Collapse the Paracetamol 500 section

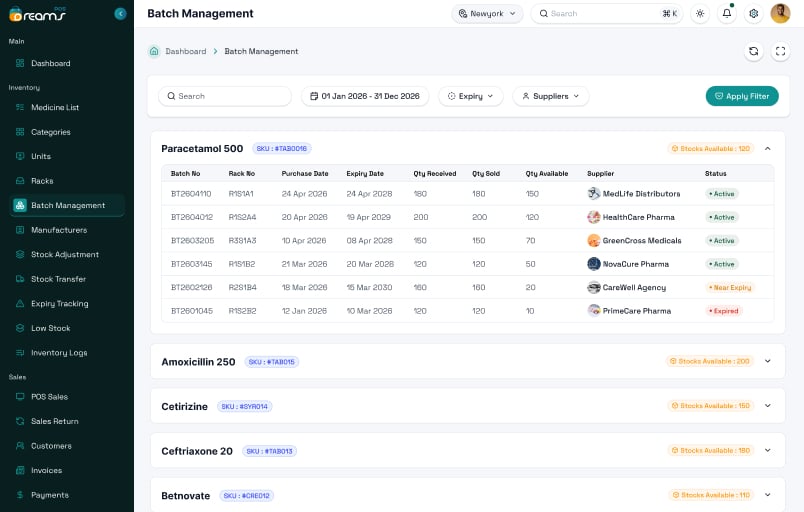click(x=768, y=149)
